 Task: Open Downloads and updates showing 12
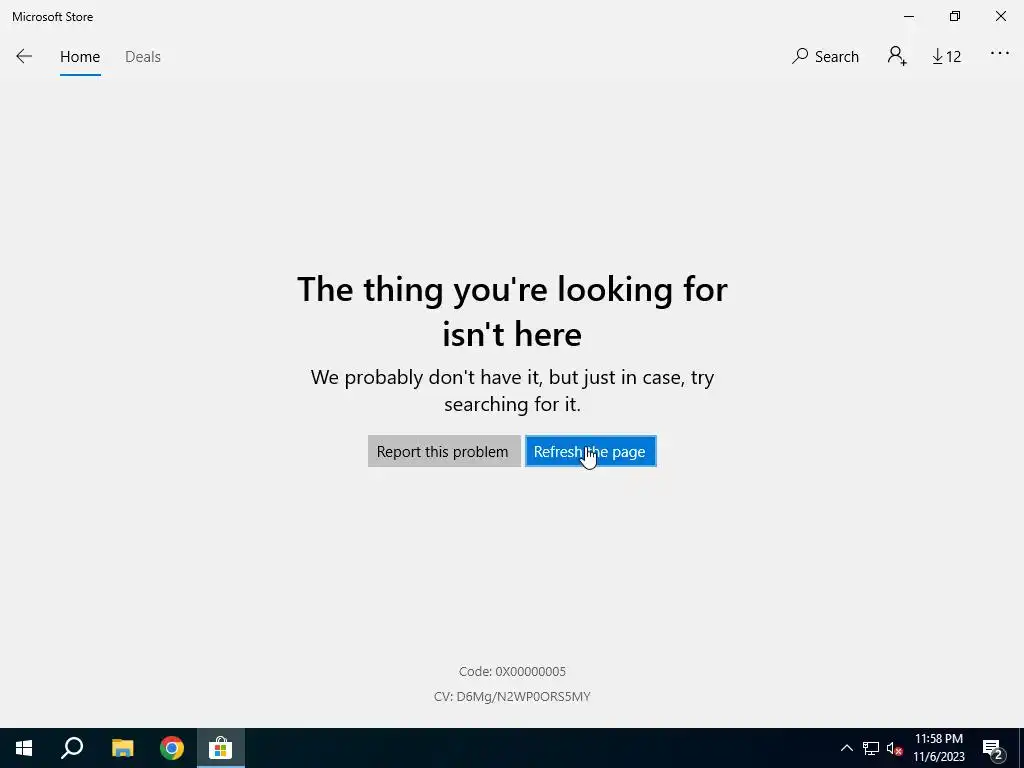pyautogui.click(x=946, y=57)
